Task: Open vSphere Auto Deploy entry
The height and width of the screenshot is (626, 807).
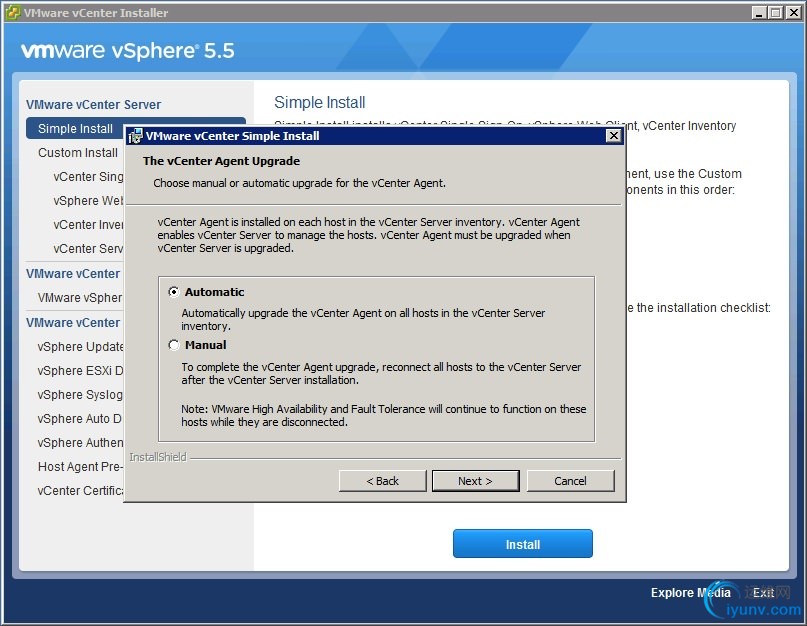Action: coord(80,419)
